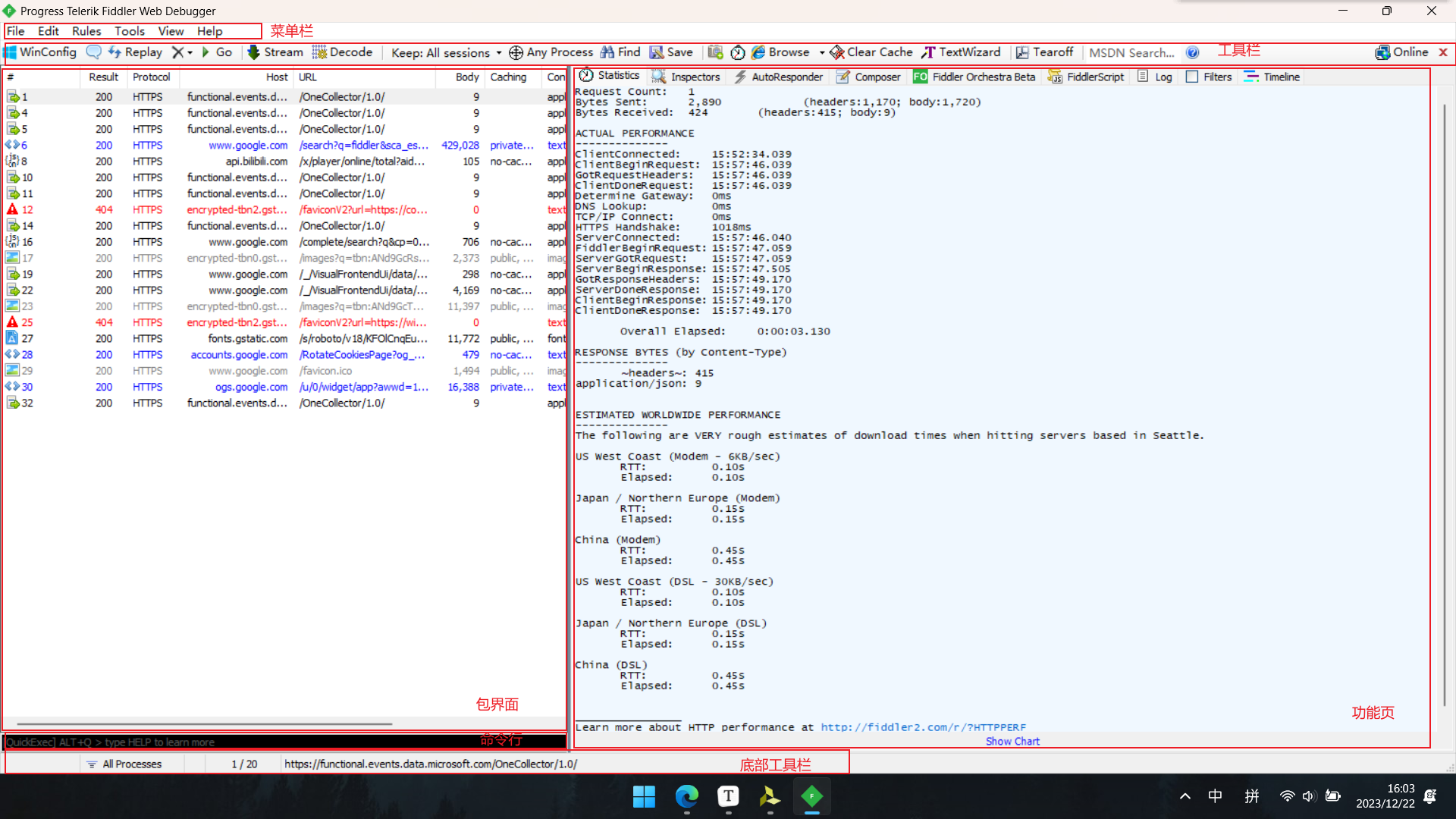
Task: Open the FiddlerScript tab
Action: point(1085,77)
